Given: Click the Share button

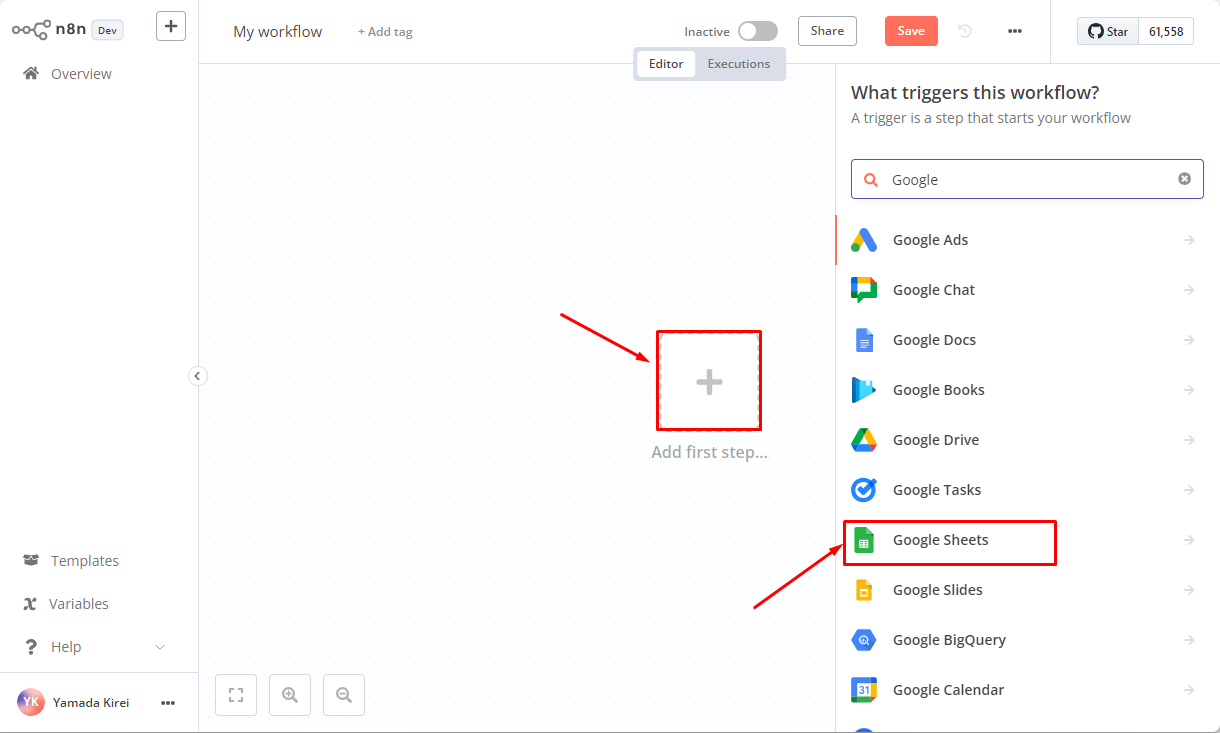Looking at the screenshot, I should click(827, 31).
